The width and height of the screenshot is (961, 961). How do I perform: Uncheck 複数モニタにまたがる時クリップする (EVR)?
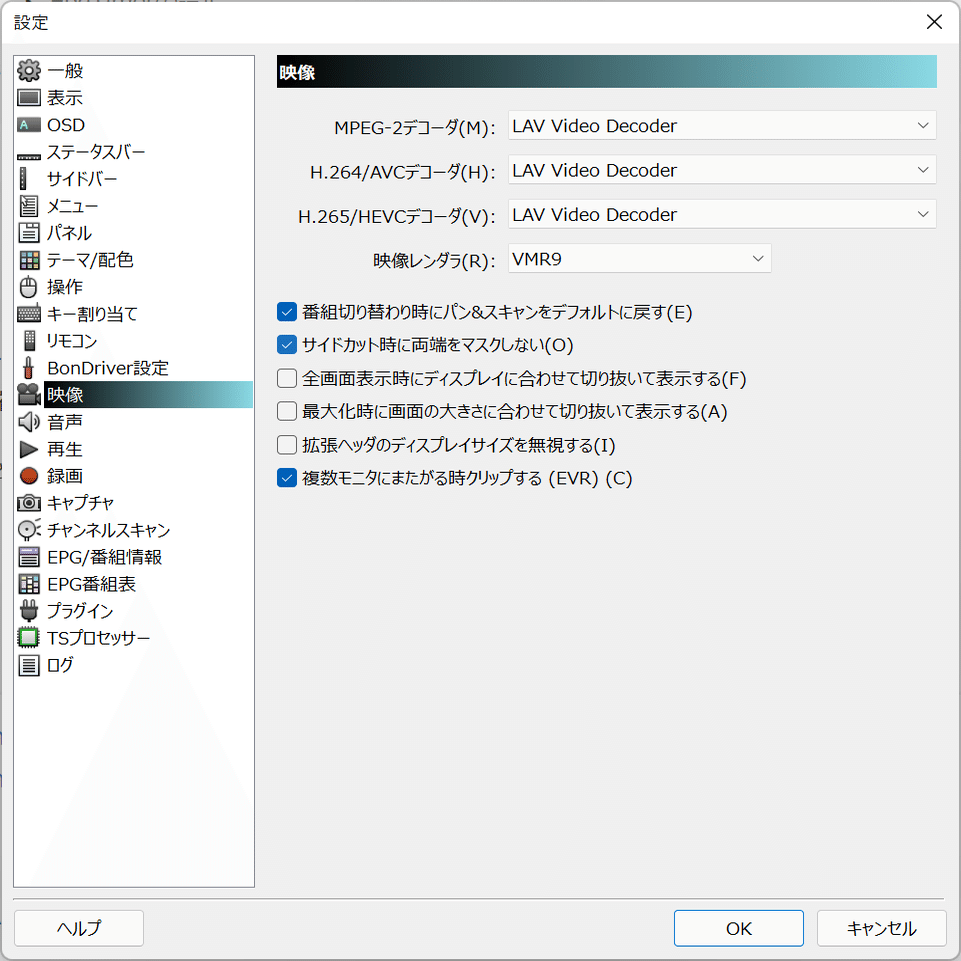287,477
